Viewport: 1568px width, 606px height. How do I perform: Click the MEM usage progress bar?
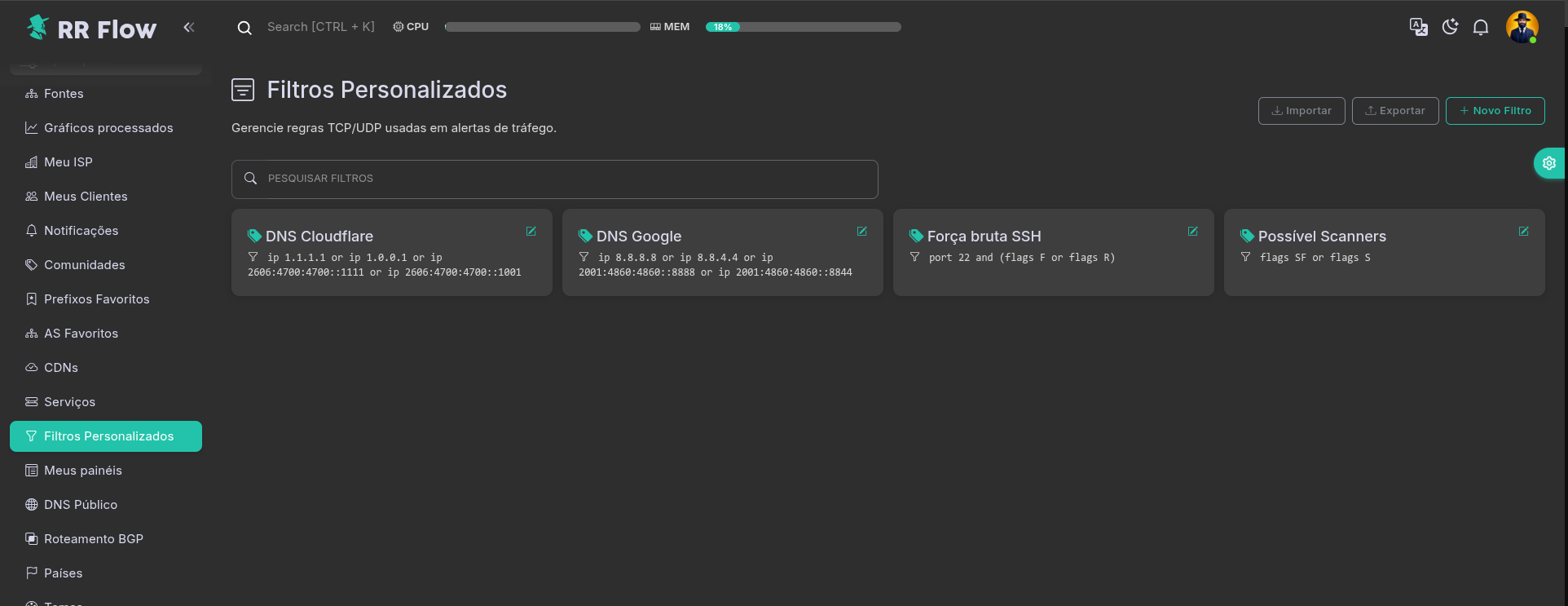[803, 27]
